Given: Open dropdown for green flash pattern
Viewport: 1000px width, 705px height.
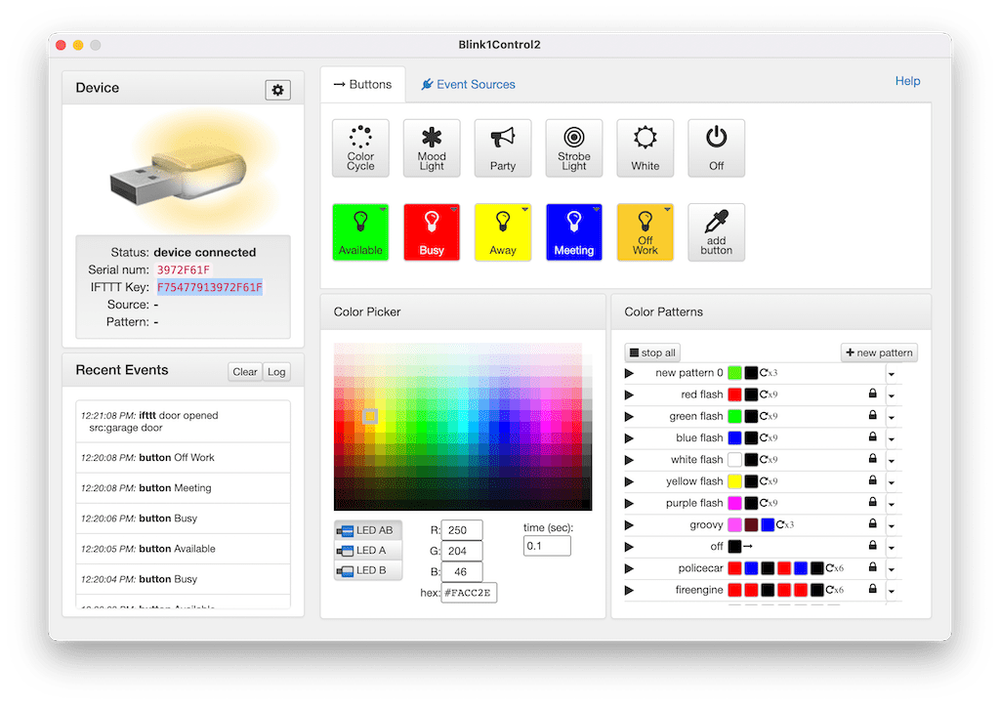Looking at the screenshot, I should [892, 418].
